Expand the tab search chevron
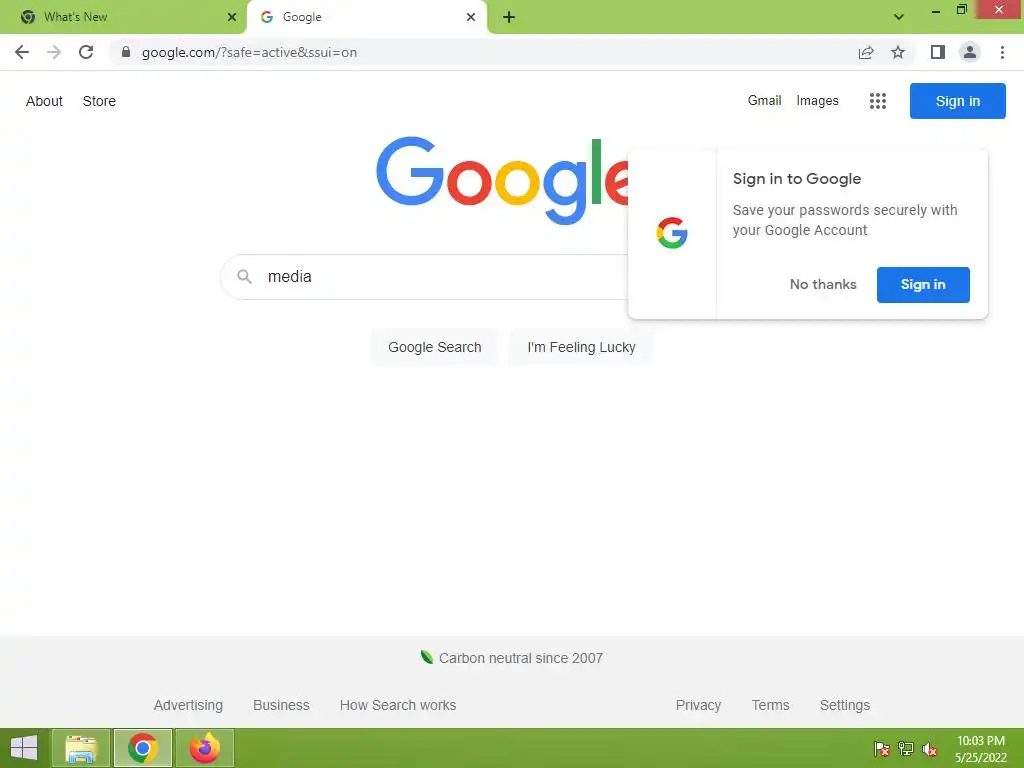 [x=899, y=17]
